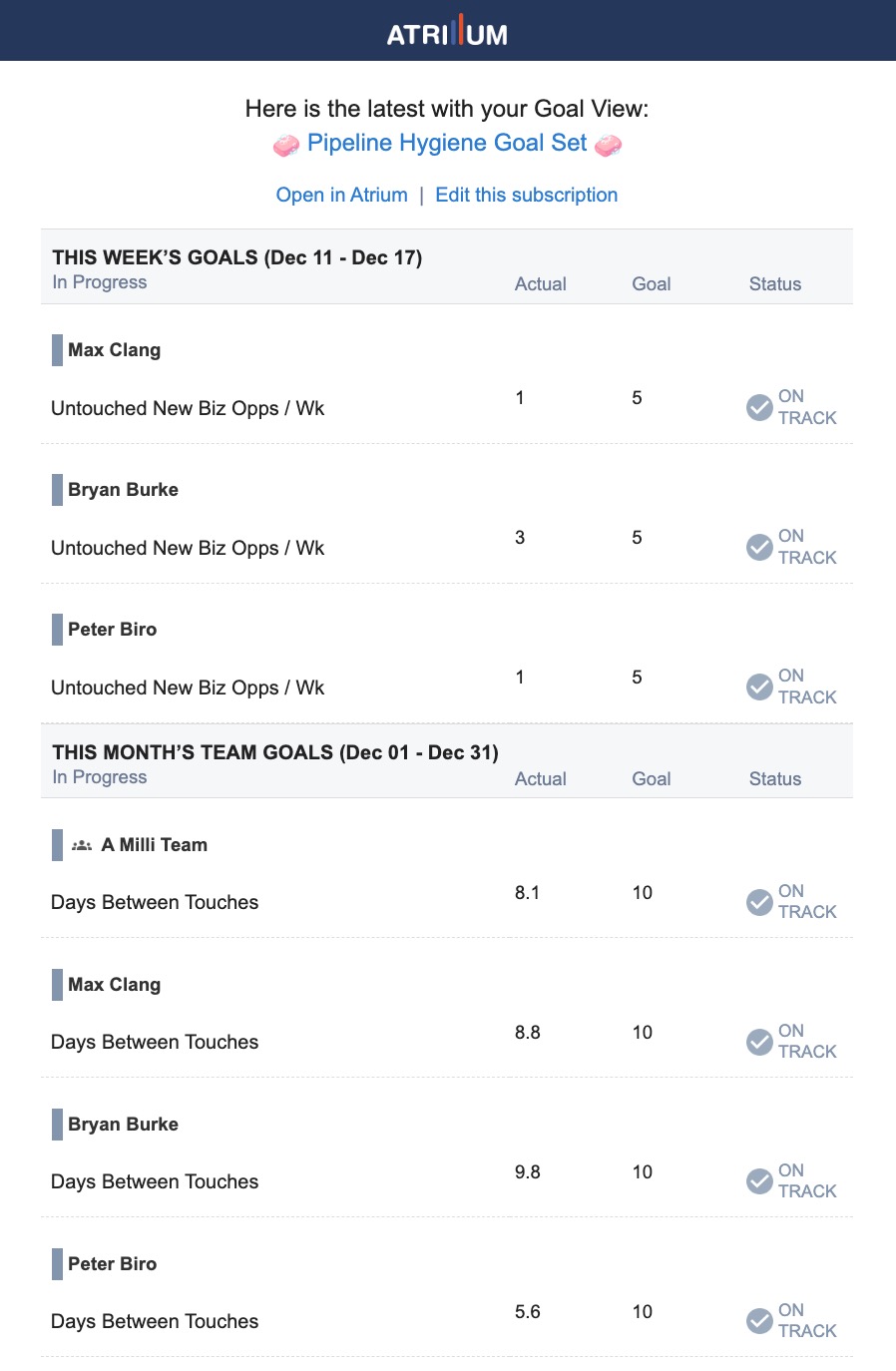
Task: Click the A Milli Team name label
Action: point(155,845)
